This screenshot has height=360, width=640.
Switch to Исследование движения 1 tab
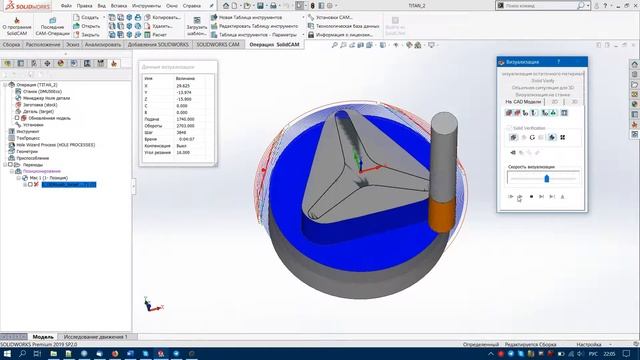[96, 337]
